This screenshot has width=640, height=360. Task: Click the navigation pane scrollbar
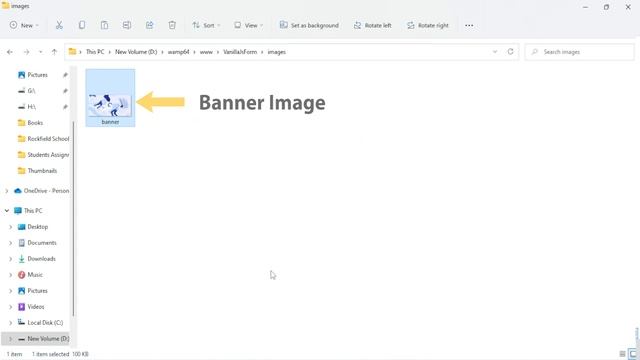[73, 218]
